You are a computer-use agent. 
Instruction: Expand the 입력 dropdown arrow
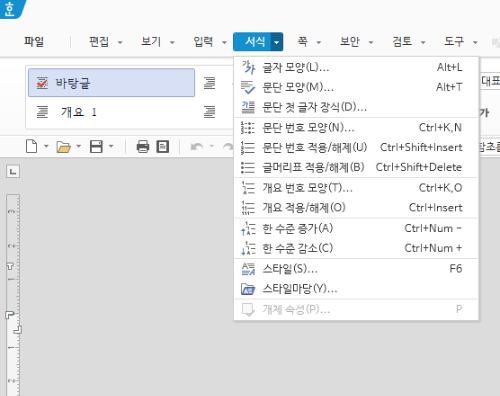(224, 42)
